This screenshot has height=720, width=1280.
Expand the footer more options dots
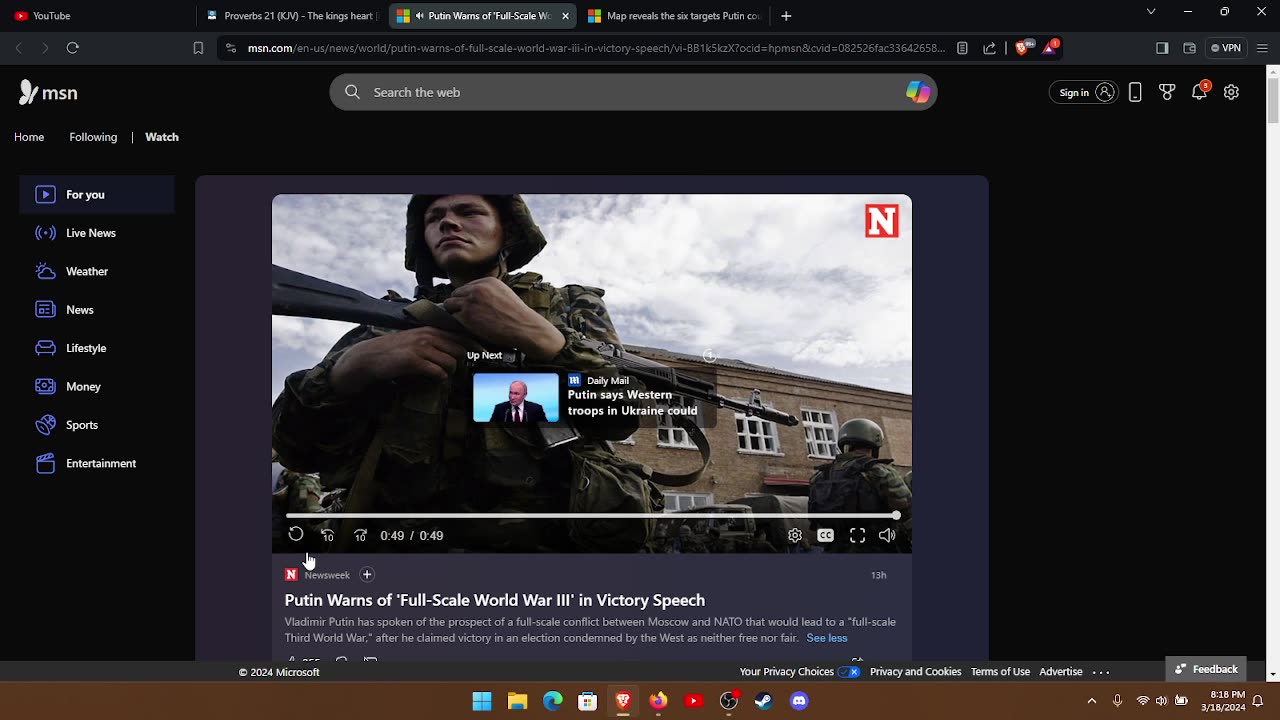[1101, 672]
